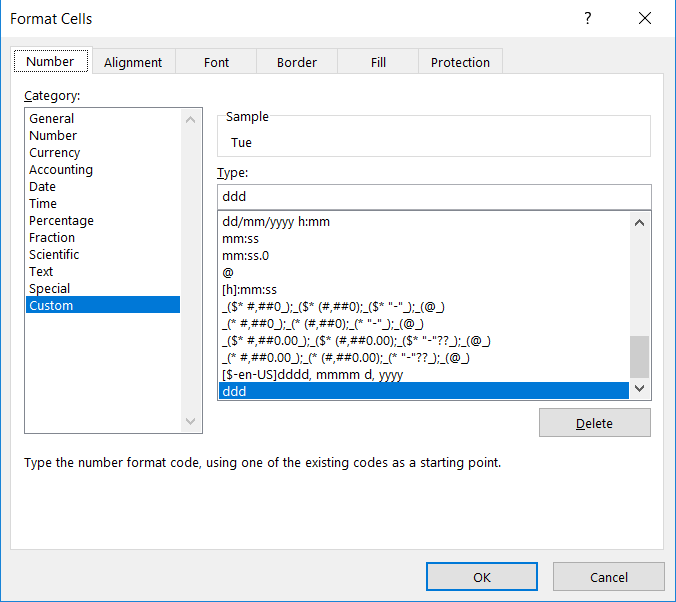The width and height of the screenshot is (676, 602).
Task: Click the Type input field
Action: 433,196
